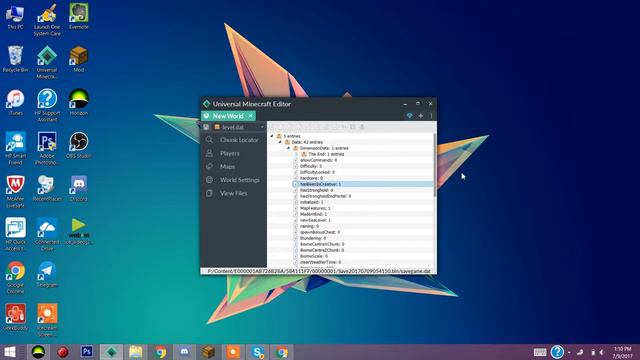The height and width of the screenshot is (360, 640).
Task: Click the Skype taskbar icon
Action: click(x=258, y=352)
